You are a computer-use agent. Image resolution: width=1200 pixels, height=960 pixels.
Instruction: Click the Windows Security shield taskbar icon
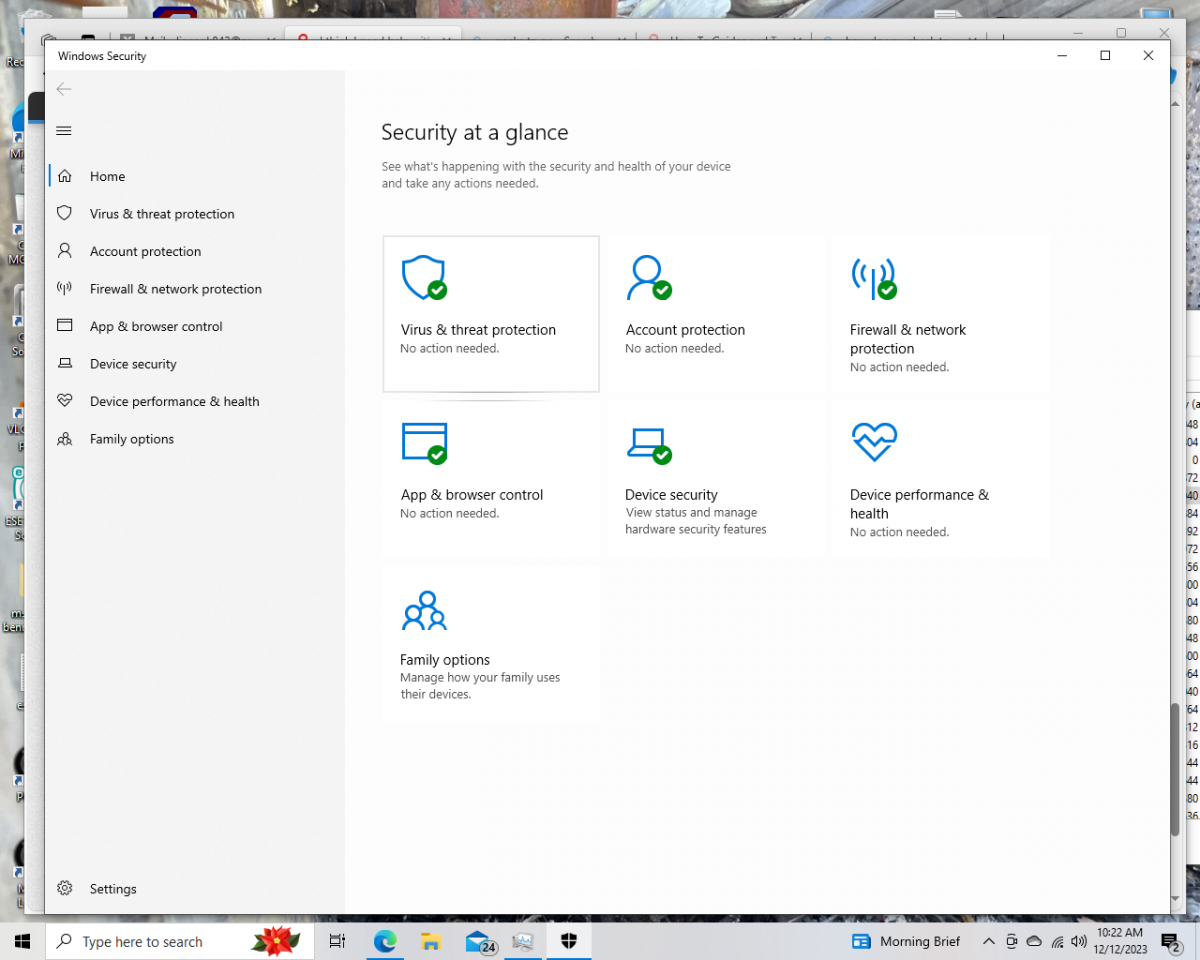coord(569,941)
